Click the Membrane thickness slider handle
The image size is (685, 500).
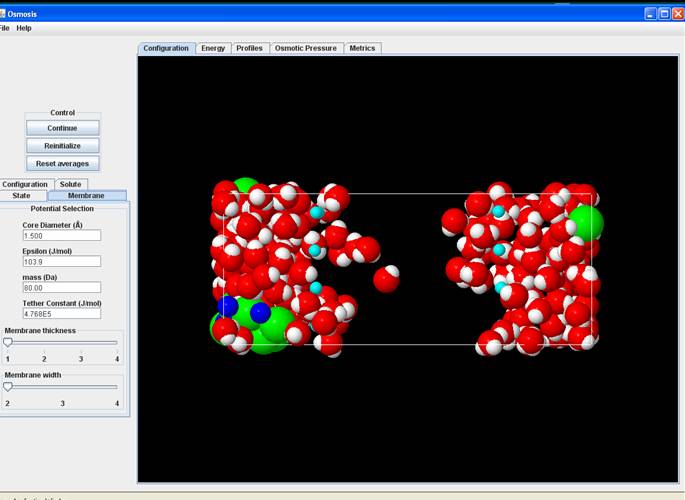click(8, 342)
